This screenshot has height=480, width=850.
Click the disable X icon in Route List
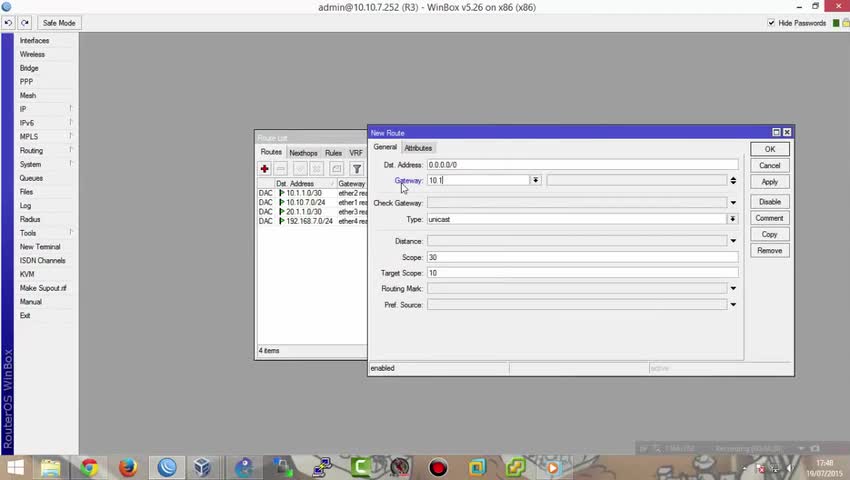point(317,169)
